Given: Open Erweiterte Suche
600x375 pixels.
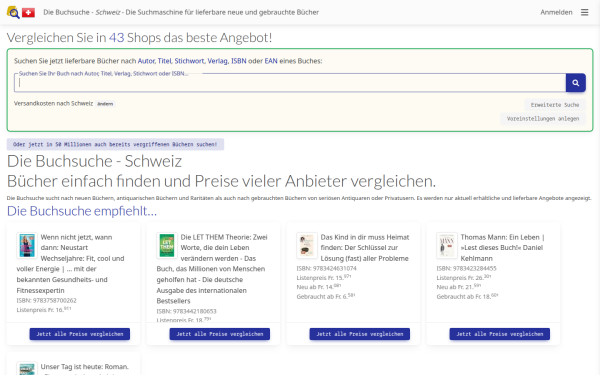Looking at the screenshot, I should [554, 105].
